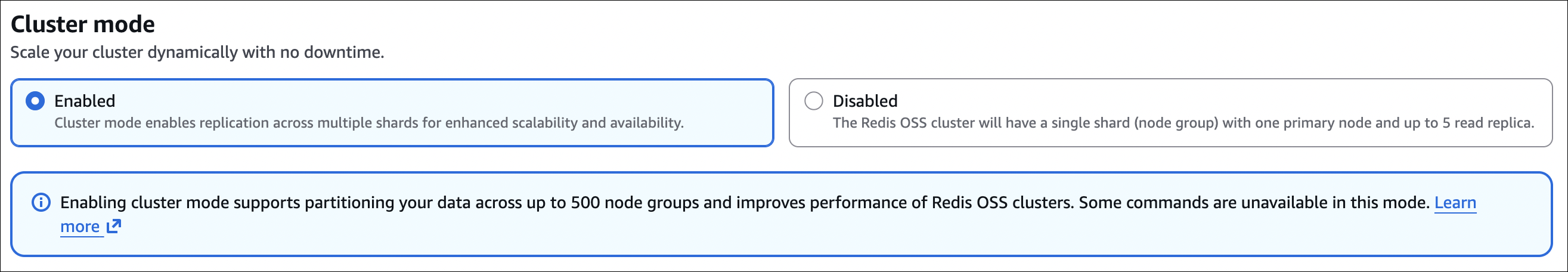This screenshot has width=1568, height=272.
Task: Open the external link icon after 'more'
Action: (x=114, y=226)
